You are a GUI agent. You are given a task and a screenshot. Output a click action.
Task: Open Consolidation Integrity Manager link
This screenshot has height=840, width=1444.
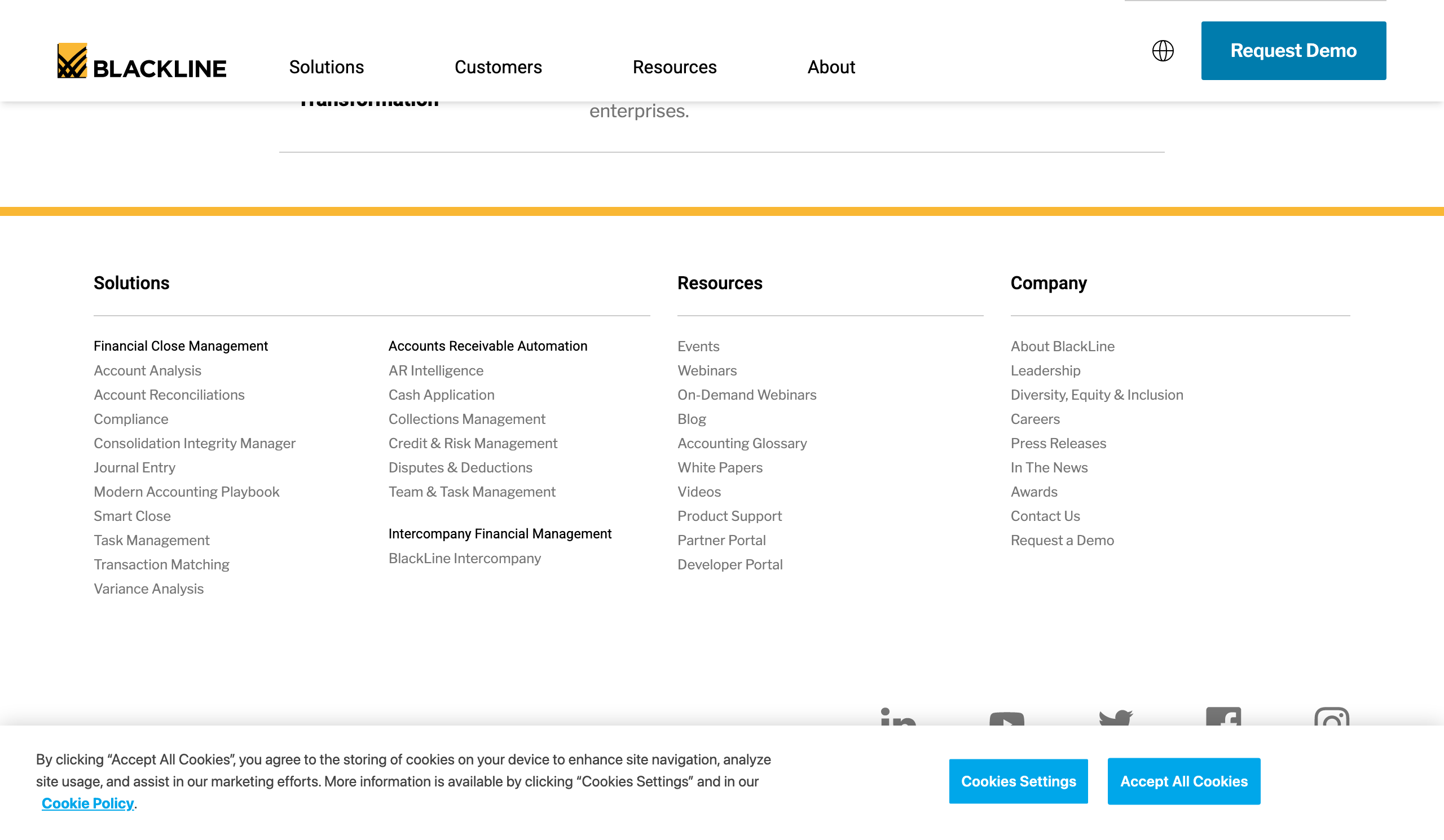point(194,443)
